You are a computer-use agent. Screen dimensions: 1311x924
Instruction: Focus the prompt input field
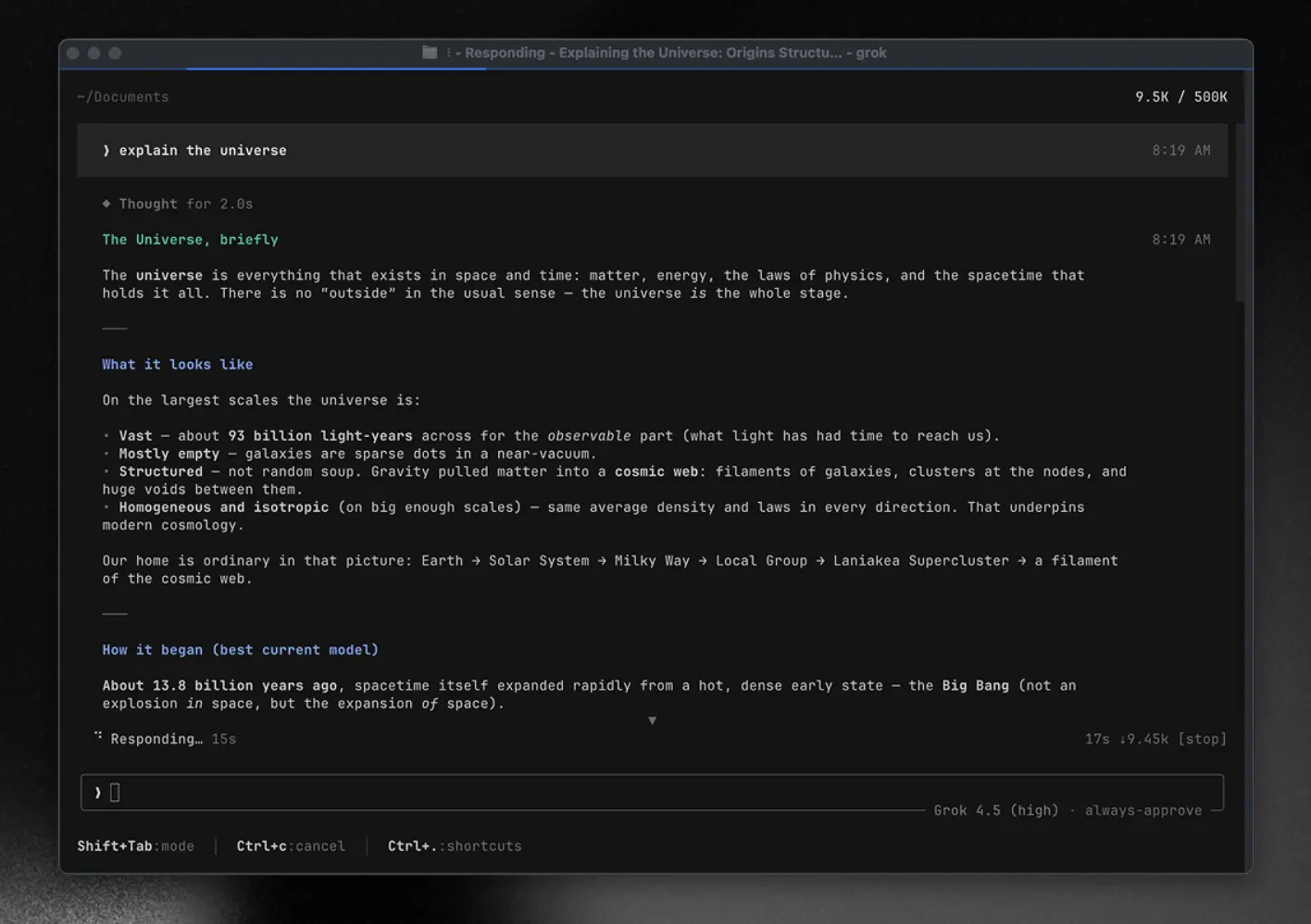click(652, 793)
